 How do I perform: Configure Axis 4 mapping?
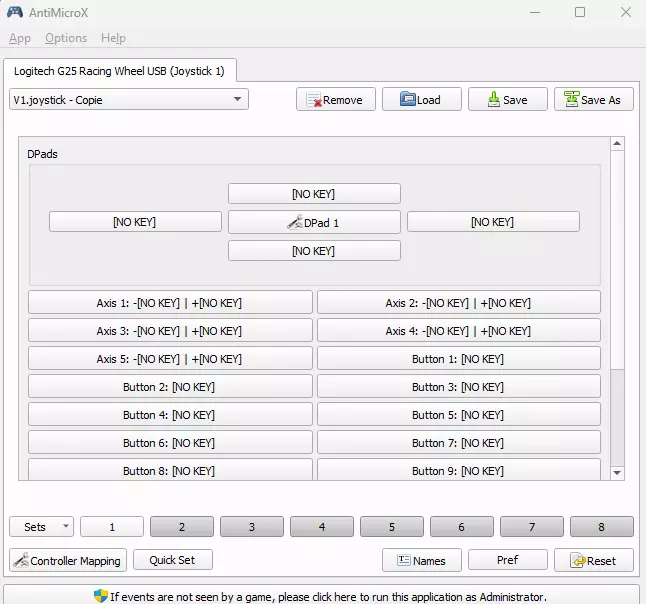[459, 331]
